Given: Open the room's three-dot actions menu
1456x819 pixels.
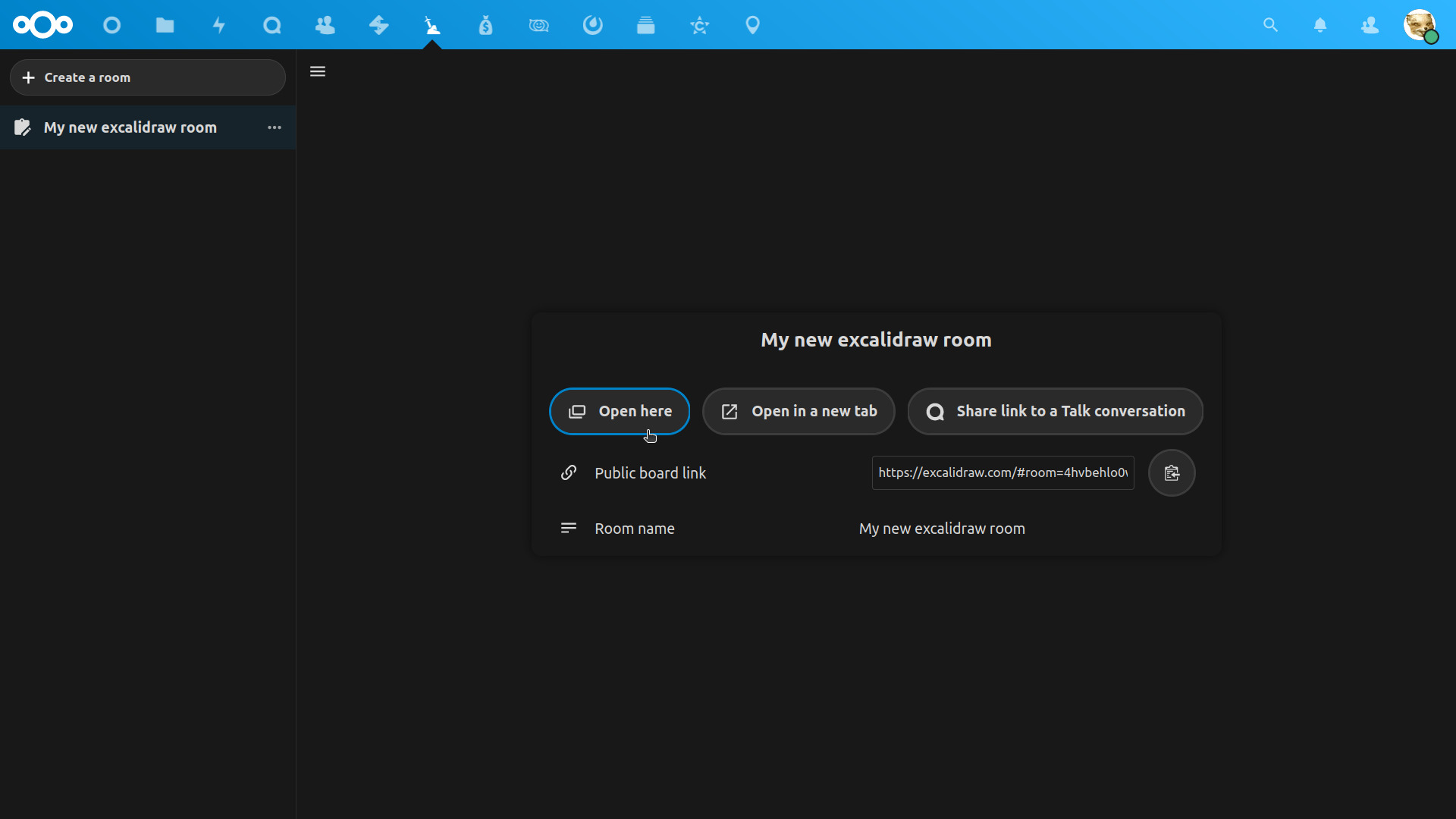Looking at the screenshot, I should click(x=275, y=127).
